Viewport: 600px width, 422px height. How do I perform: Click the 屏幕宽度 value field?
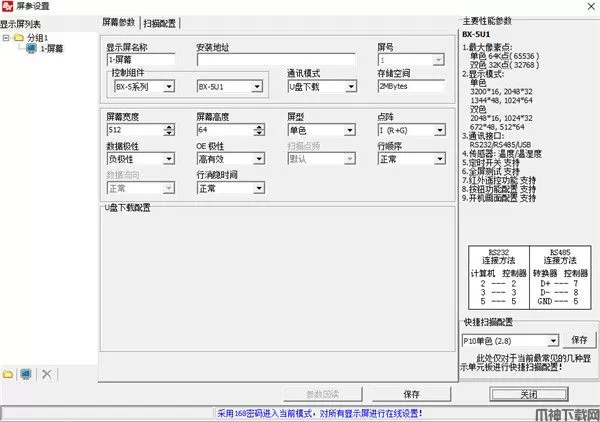135,130
